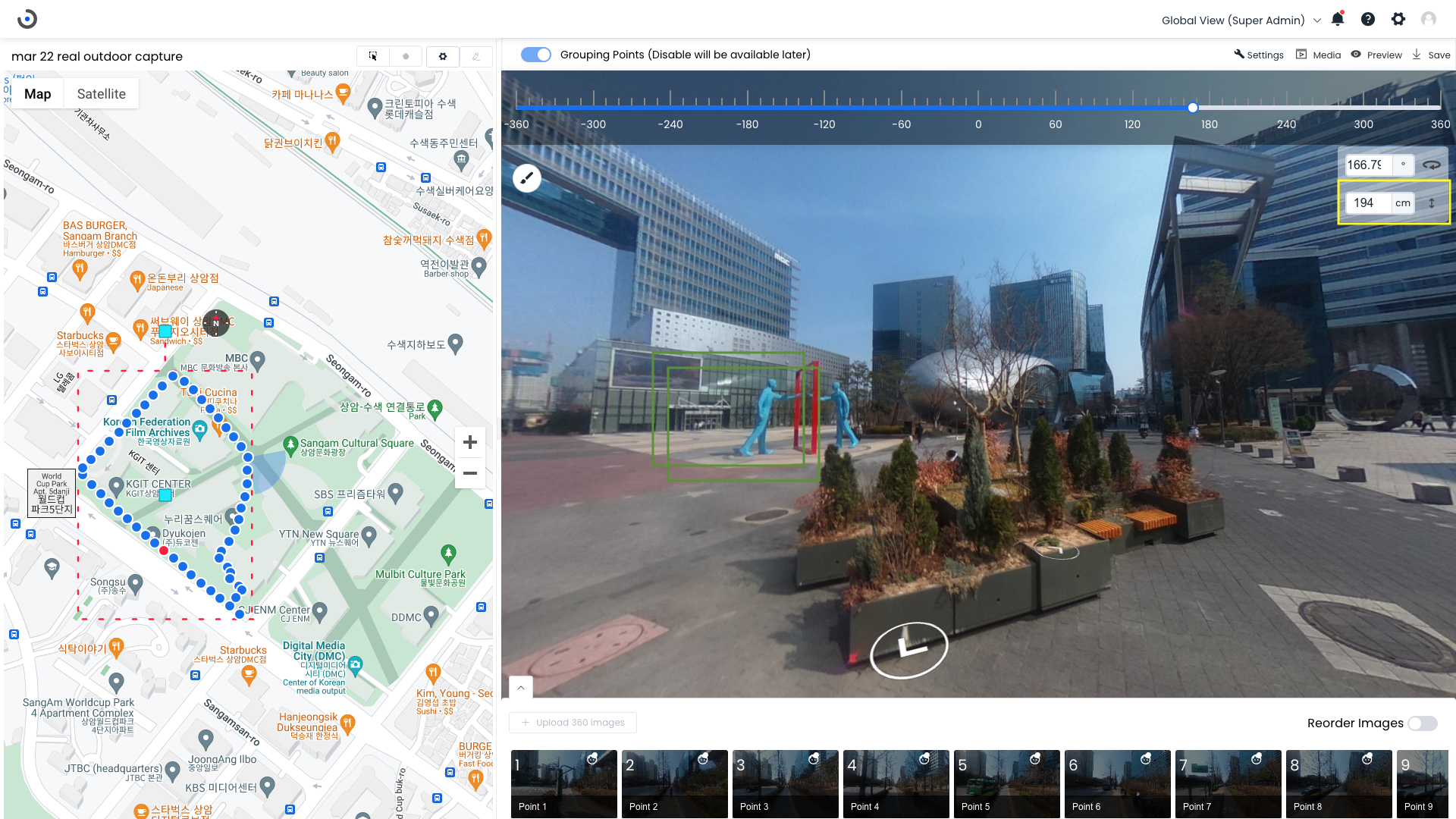Click the face-blur icon on Point 8 thumbnail

coord(1368,759)
